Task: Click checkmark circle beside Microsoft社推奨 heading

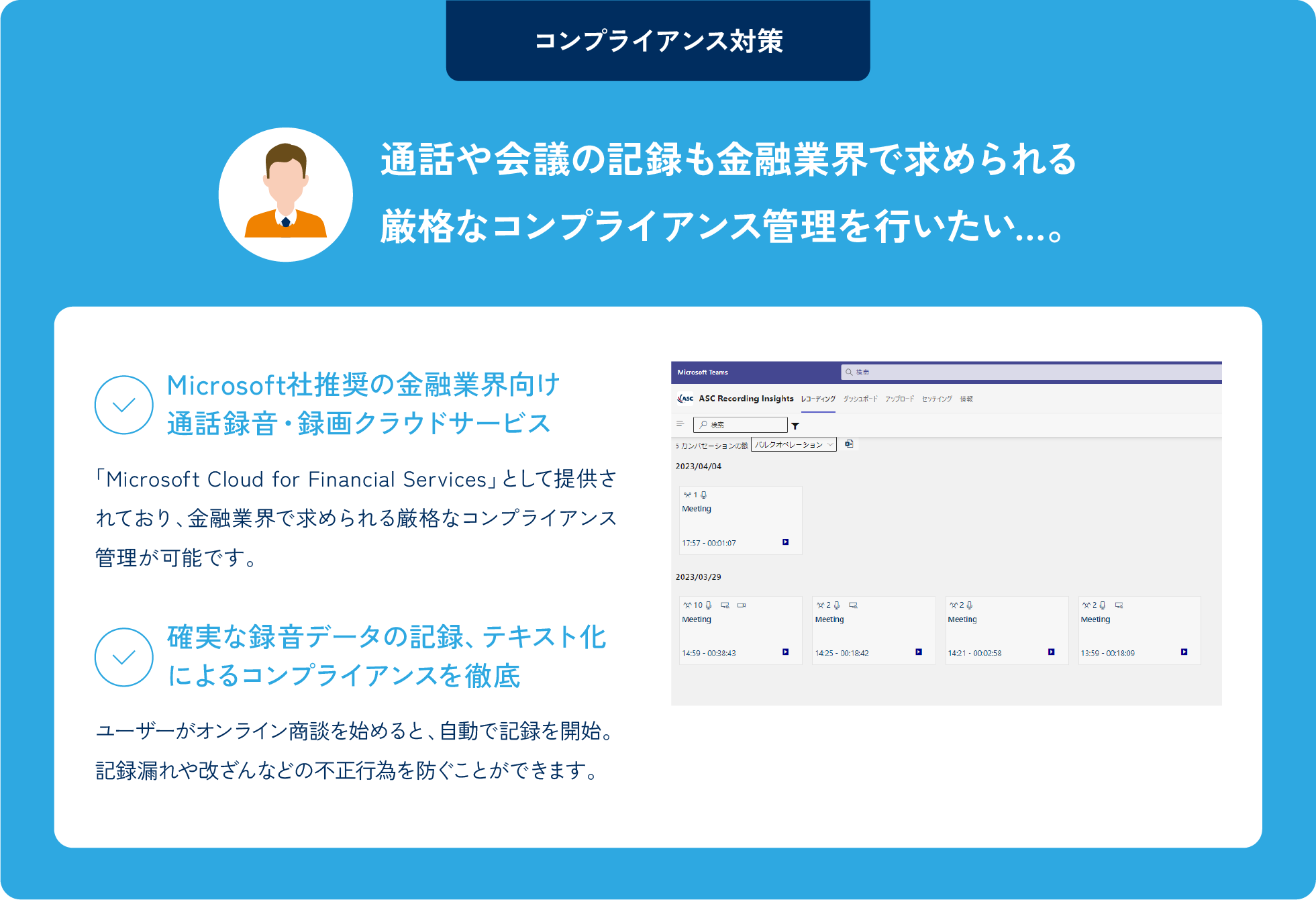Action: tap(124, 405)
